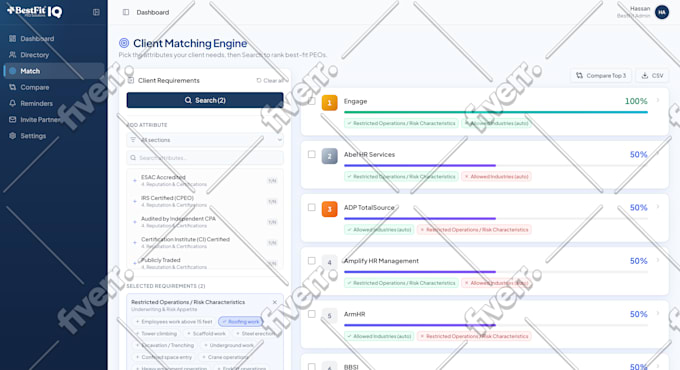Click the Invite Partner envelope icon
The width and height of the screenshot is (680, 370).
pos(13,119)
